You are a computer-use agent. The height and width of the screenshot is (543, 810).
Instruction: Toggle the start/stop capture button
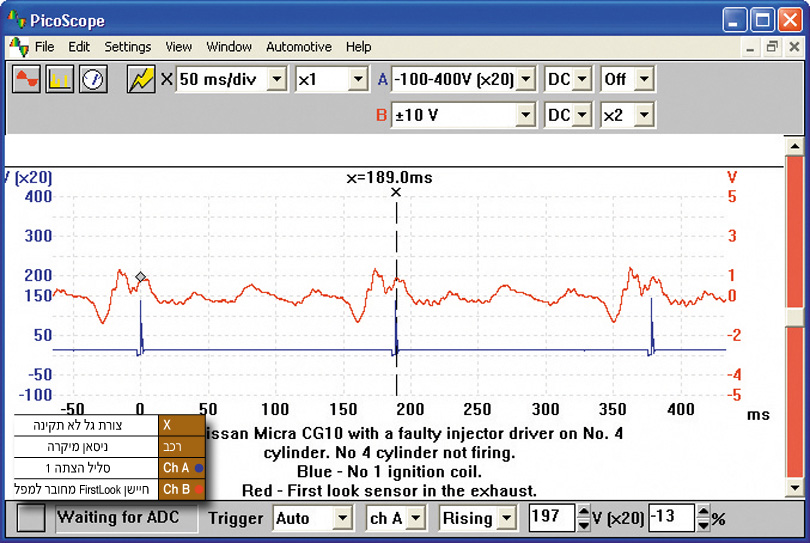[x=33, y=518]
